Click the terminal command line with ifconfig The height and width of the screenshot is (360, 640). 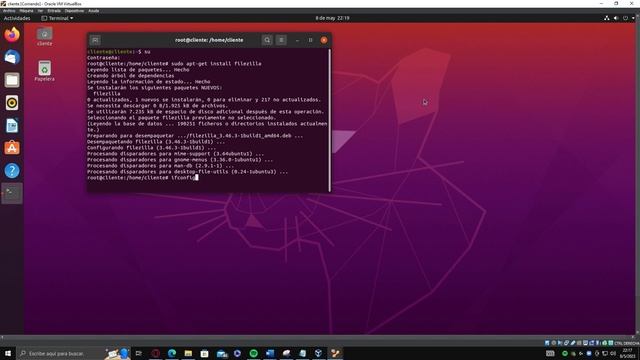click(x=142, y=178)
